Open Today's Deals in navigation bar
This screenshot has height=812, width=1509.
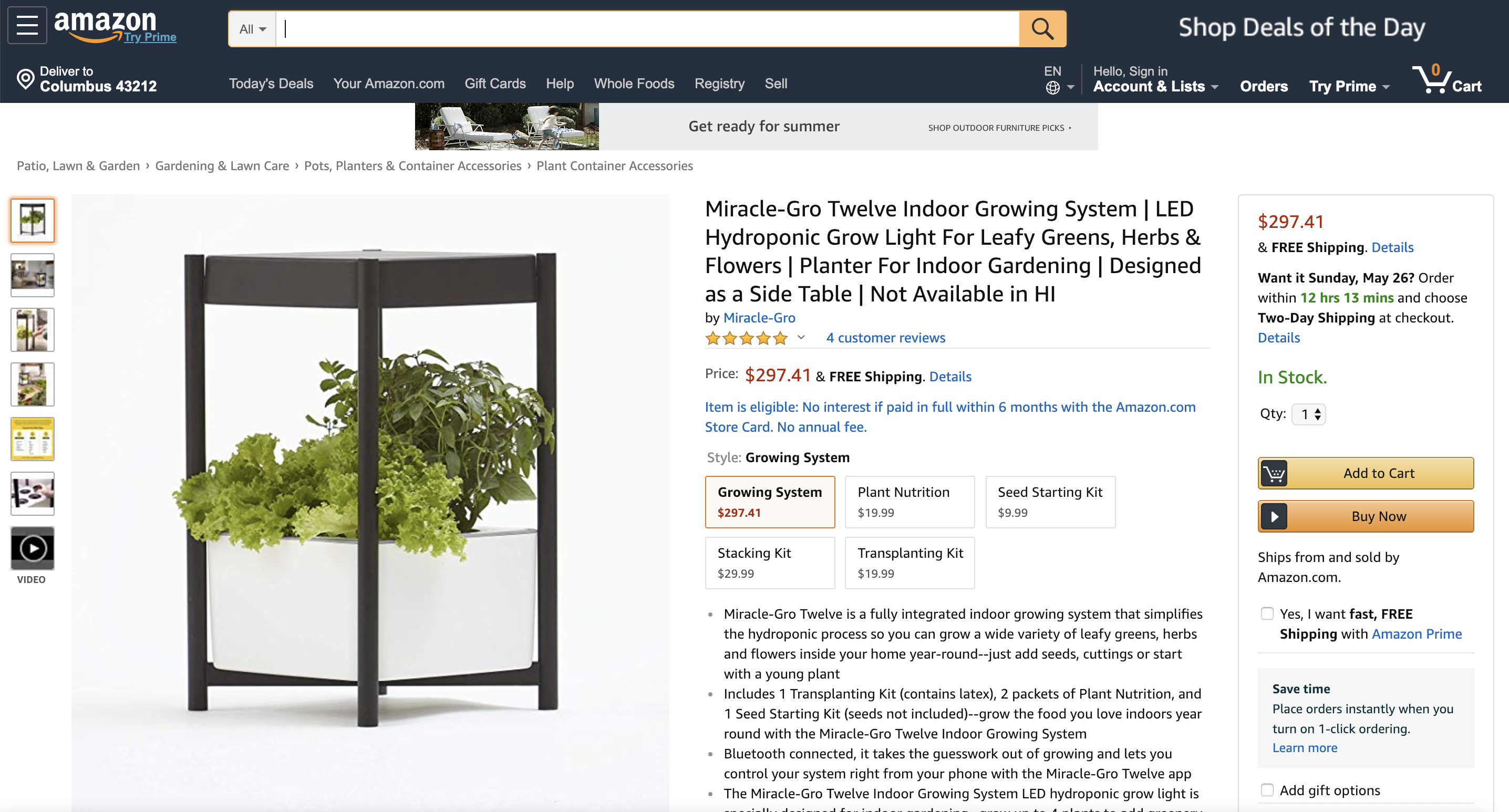point(271,84)
